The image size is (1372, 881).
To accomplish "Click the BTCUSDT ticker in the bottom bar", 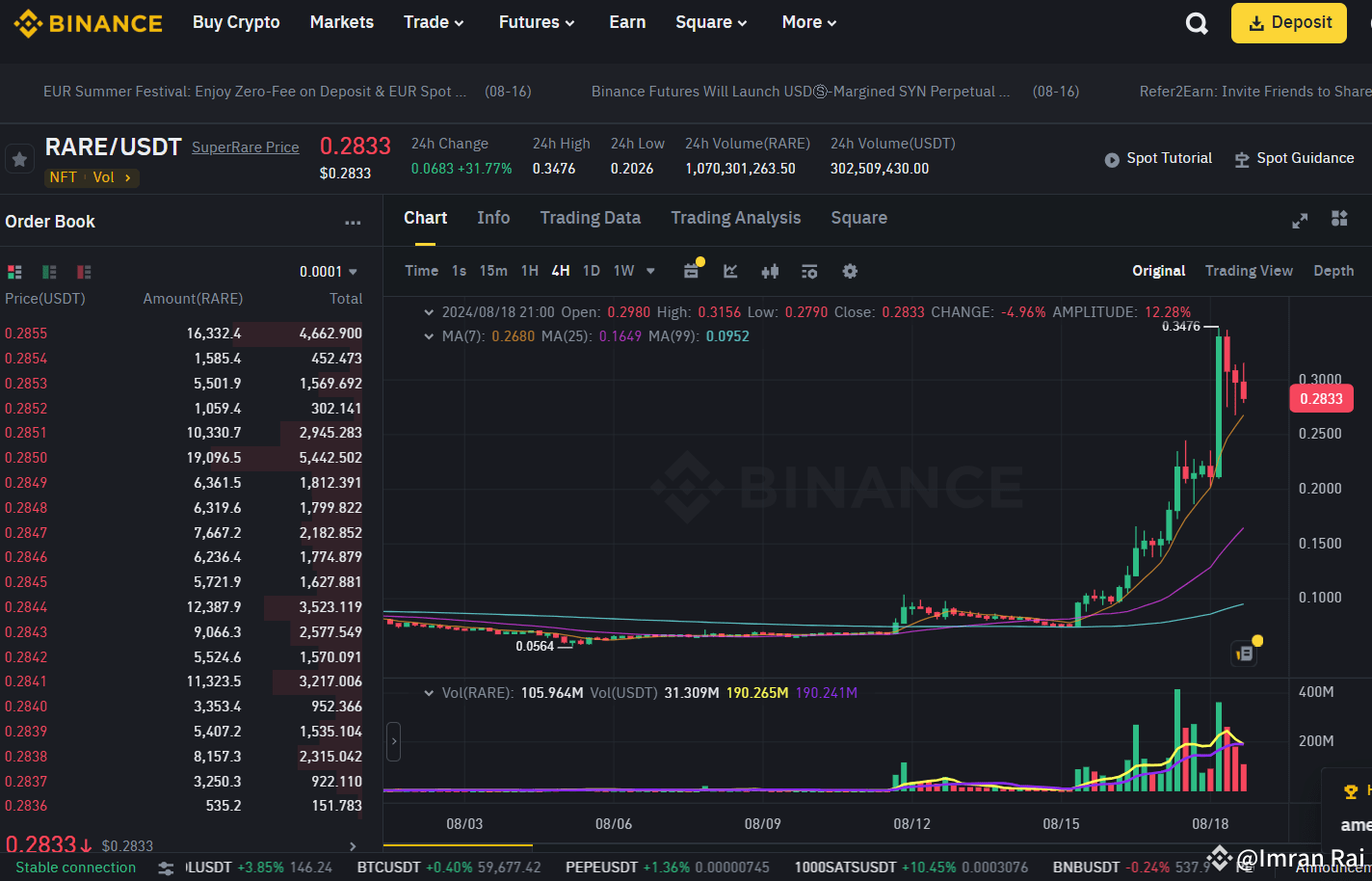I will point(388,867).
